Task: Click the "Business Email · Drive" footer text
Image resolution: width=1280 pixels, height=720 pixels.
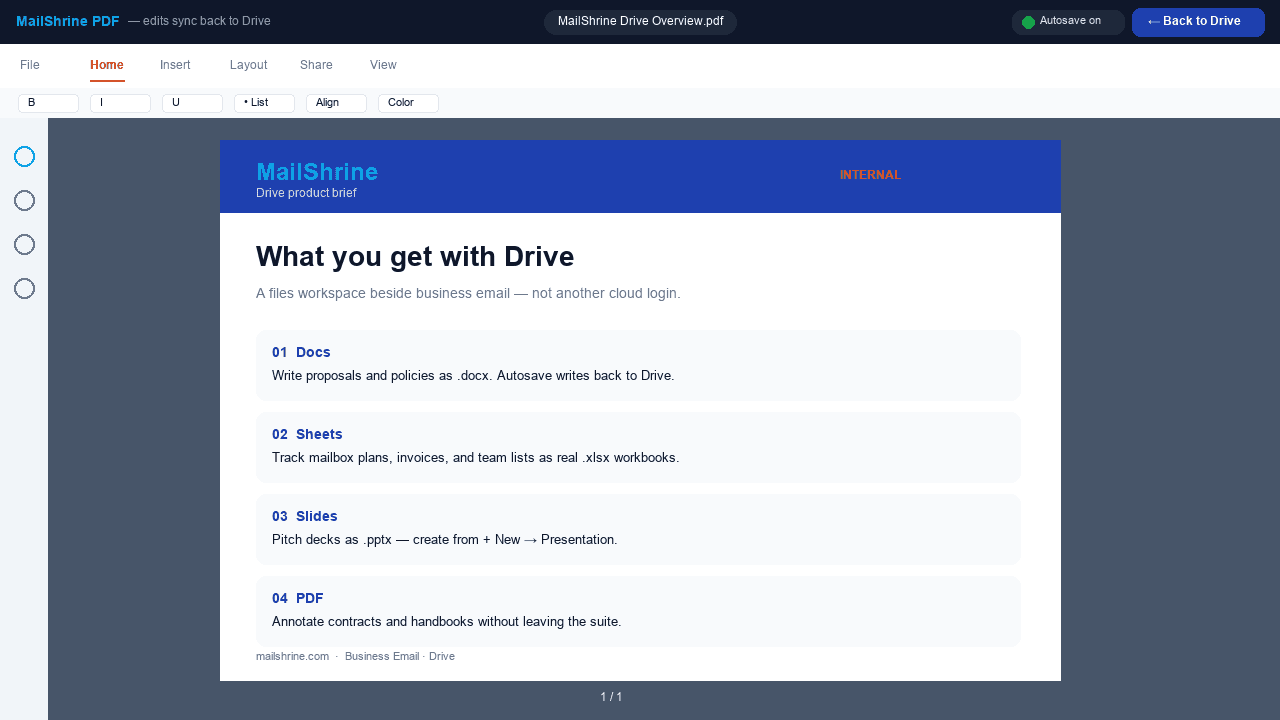Action: click(x=400, y=656)
